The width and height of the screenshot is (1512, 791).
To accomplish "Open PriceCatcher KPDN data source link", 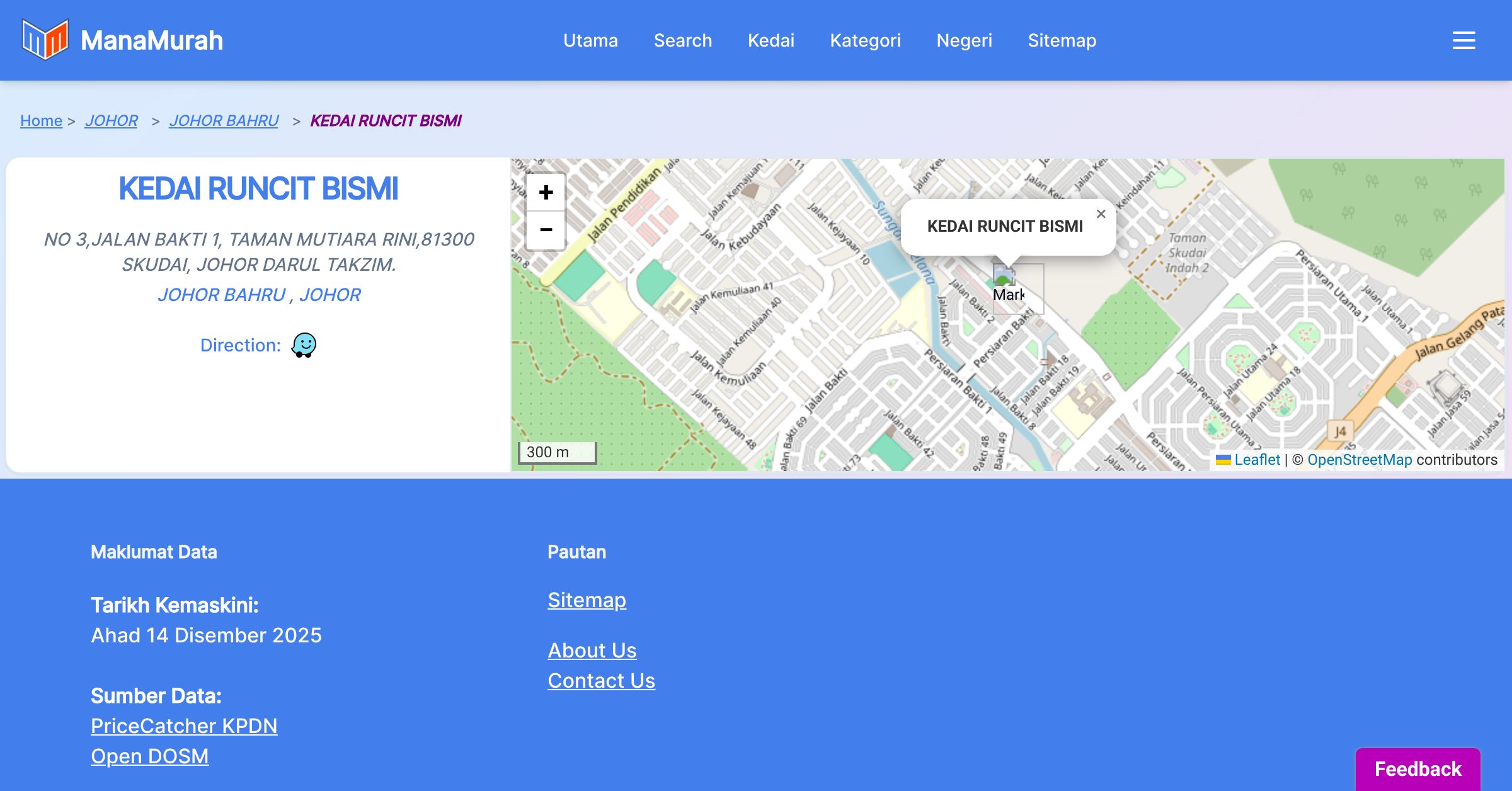I will 184,726.
